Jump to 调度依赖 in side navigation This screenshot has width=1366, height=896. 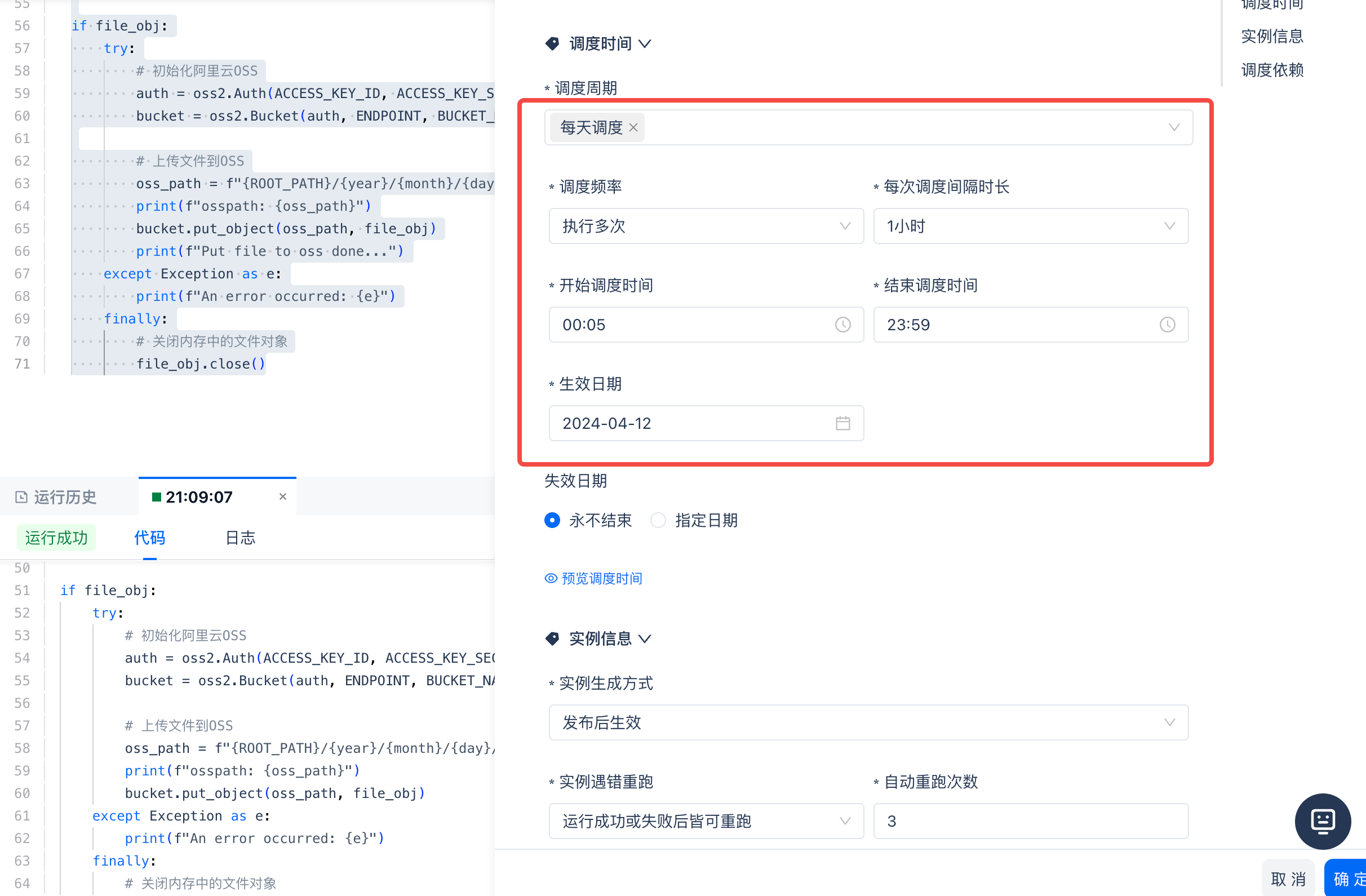click(1272, 70)
